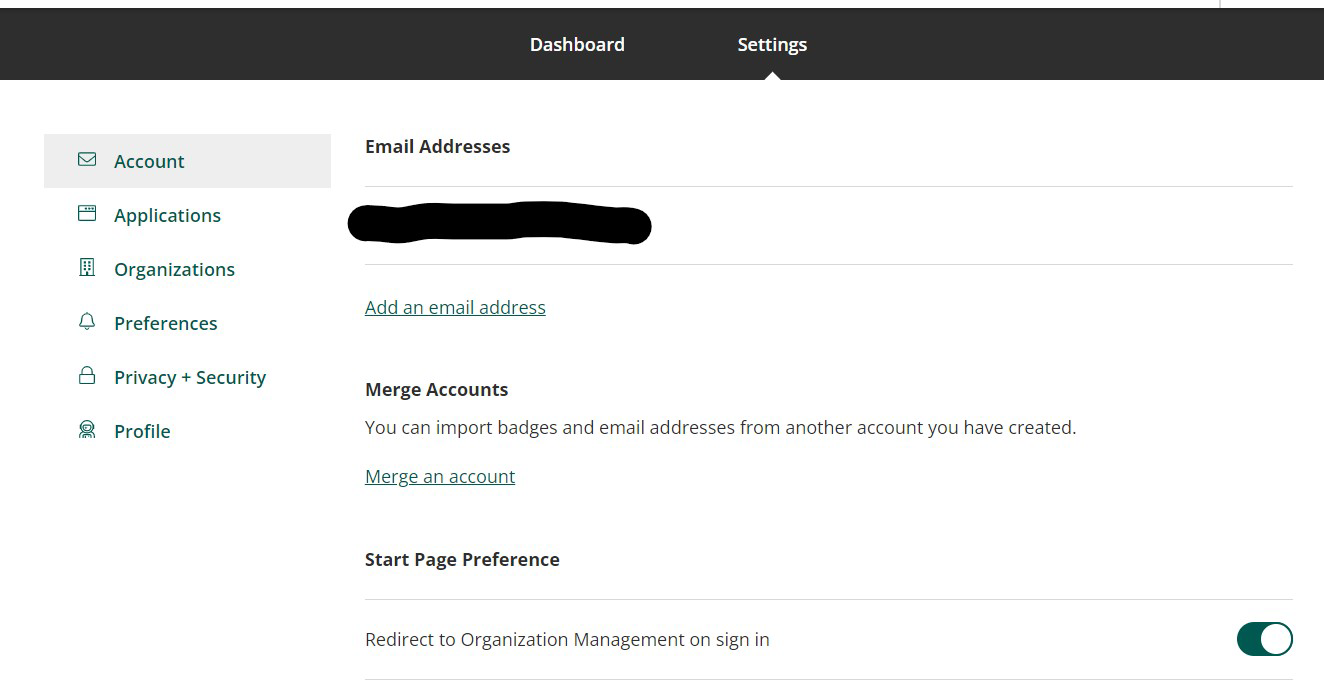Navigate to Privacy + Security label
The width and height of the screenshot is (1324, 699).
click(x=190, y=378)
